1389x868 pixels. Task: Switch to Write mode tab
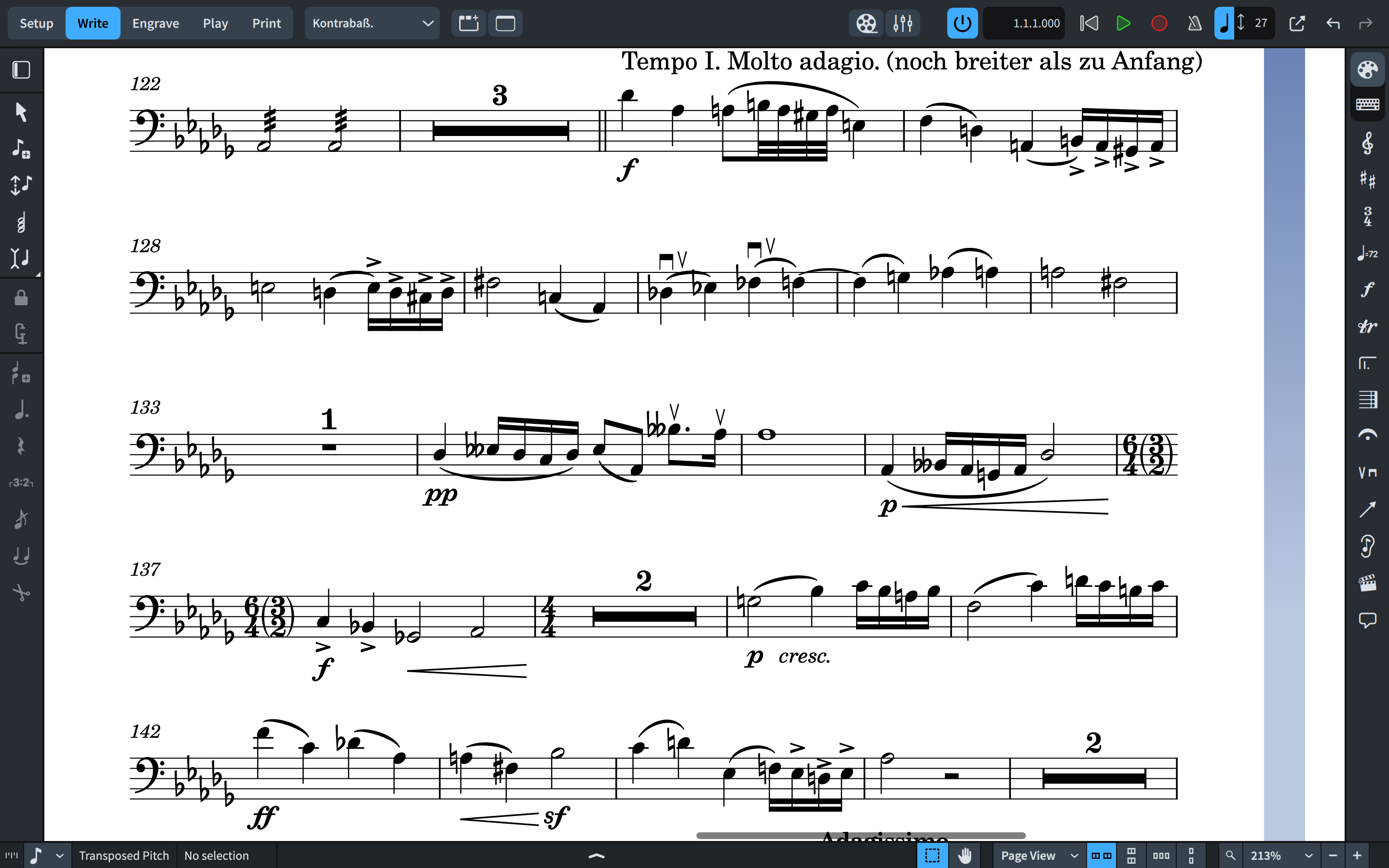tap(93, 24)
